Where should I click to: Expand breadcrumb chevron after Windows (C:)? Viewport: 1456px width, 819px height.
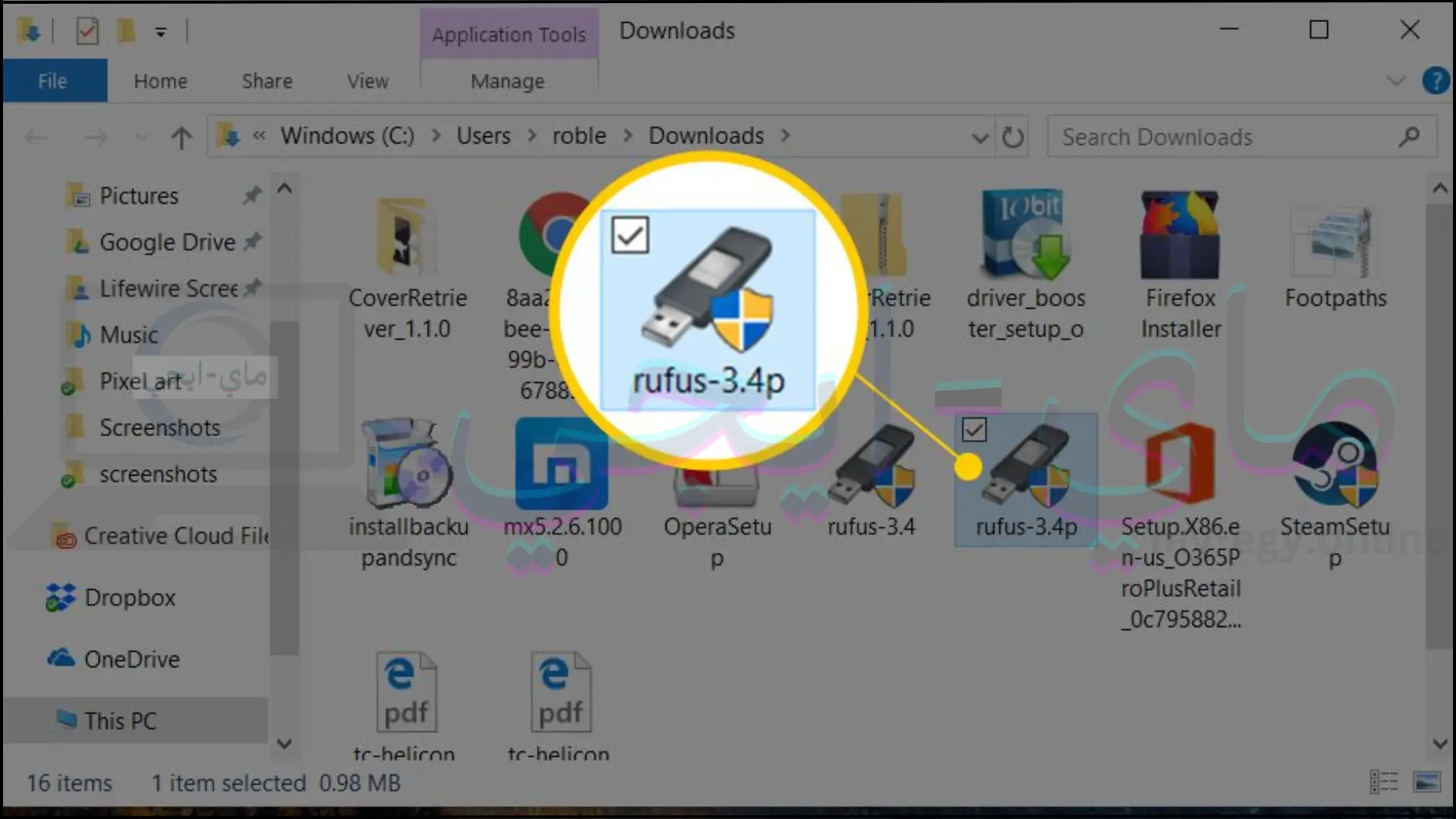pos(436,136)
